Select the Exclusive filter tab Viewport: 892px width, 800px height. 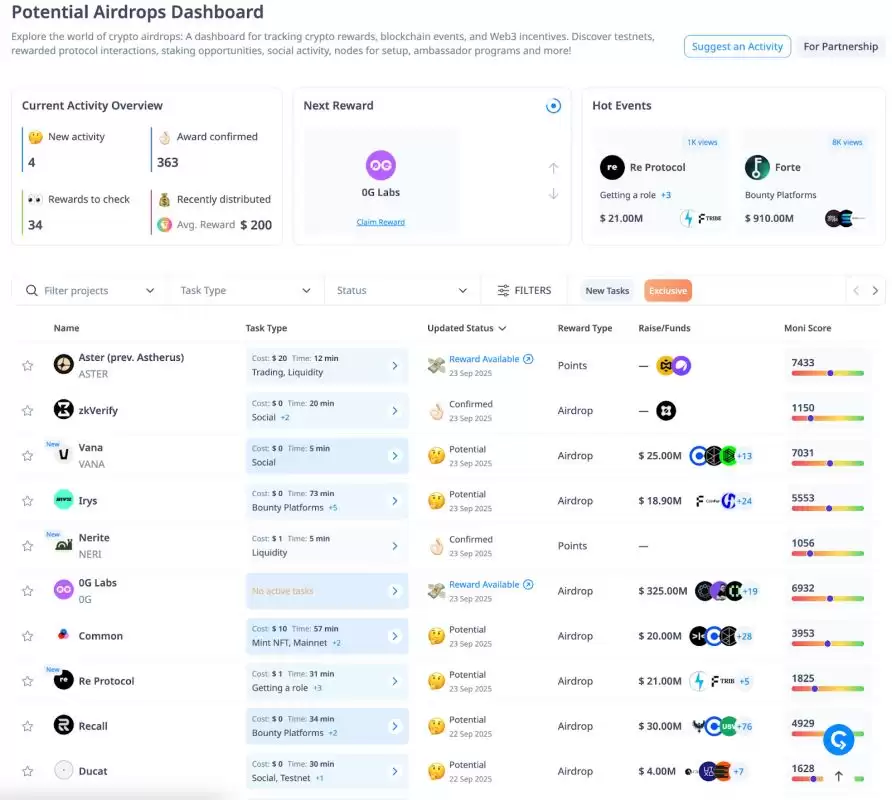667,291
